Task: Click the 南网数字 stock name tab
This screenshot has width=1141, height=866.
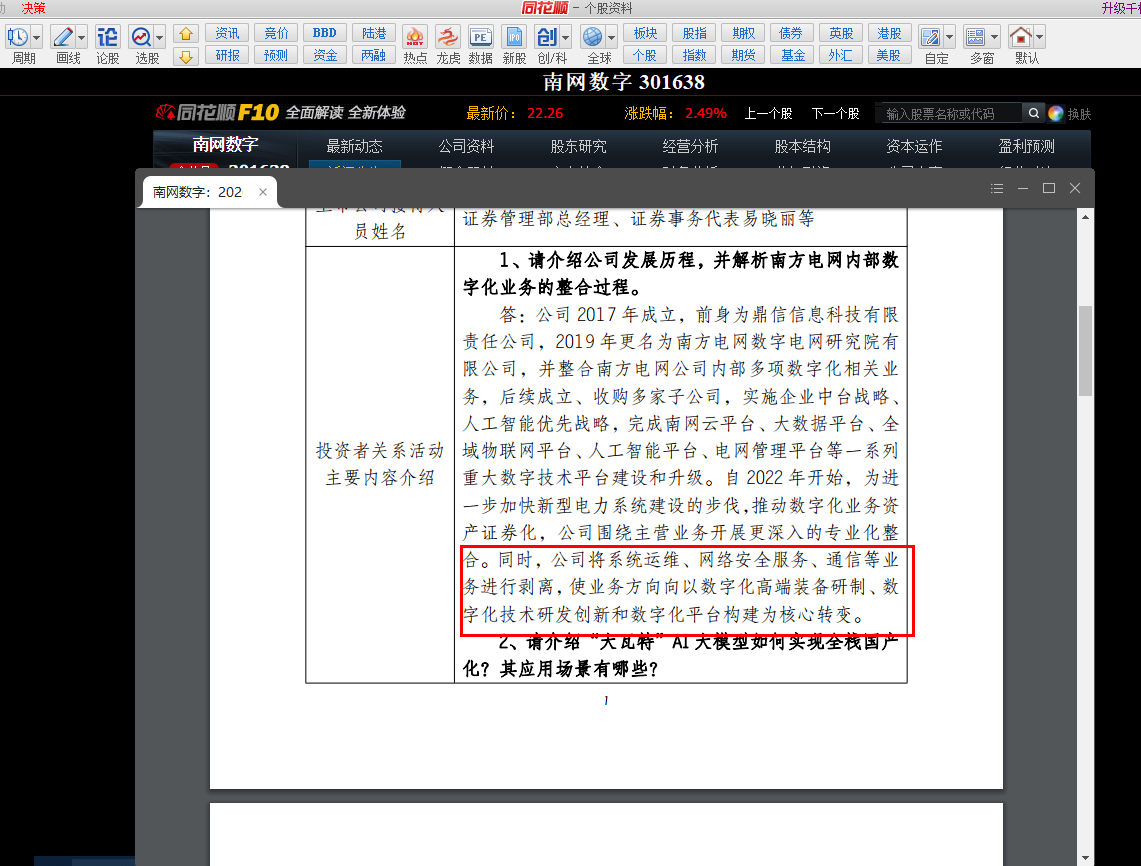Action: pyautogui.click(x=226, y=145)
